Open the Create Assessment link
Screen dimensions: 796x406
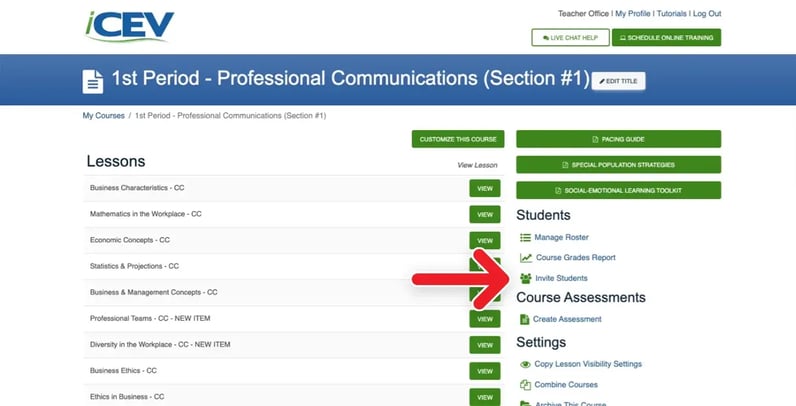[x=567, y=319]
